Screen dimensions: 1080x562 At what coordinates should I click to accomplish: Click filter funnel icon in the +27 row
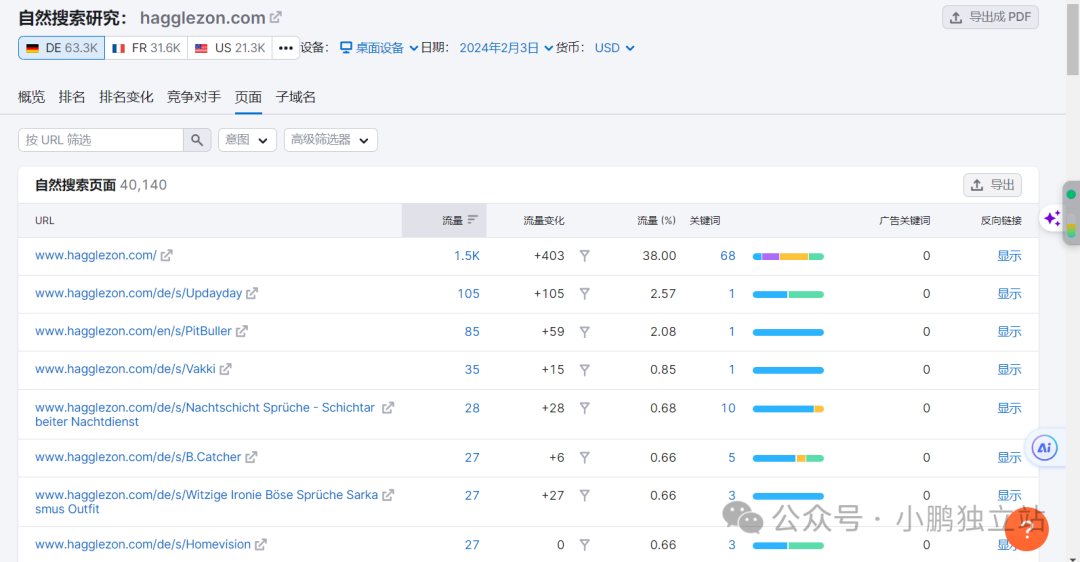pyautogui.click(x=584, y=495)
